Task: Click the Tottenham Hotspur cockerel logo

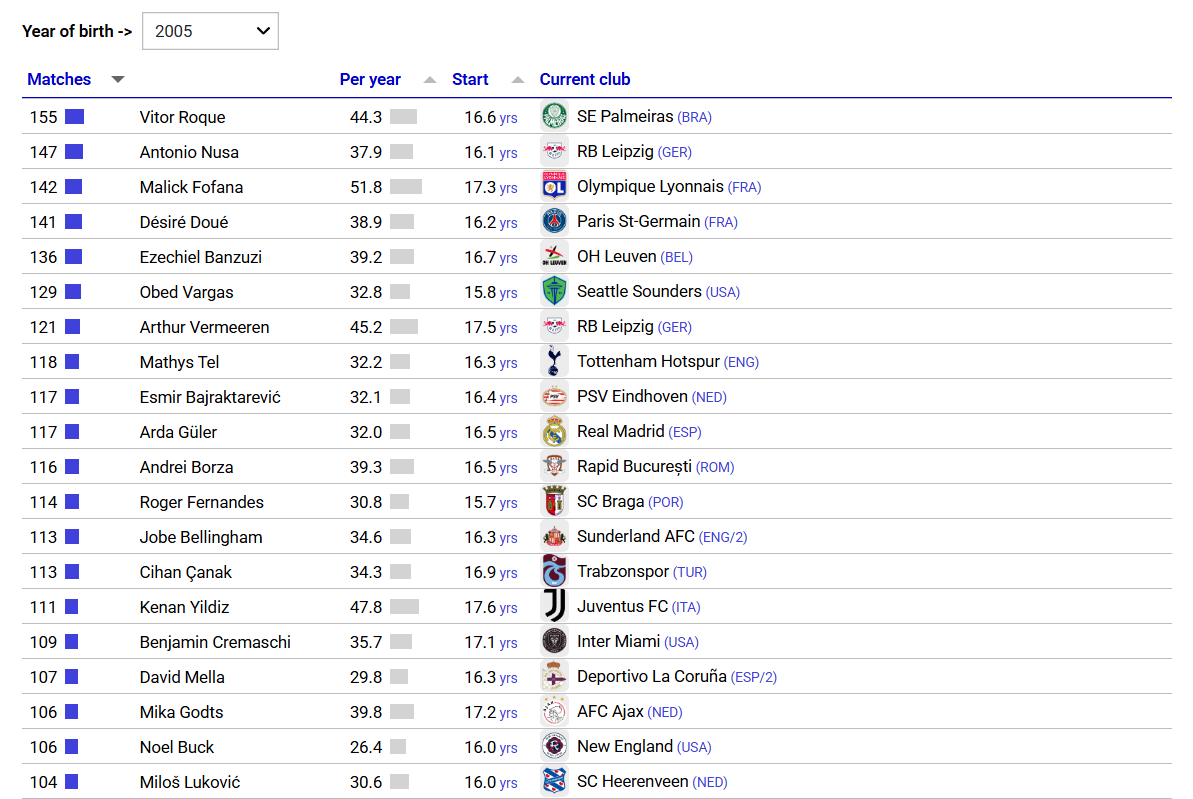Action: (554, 361)
